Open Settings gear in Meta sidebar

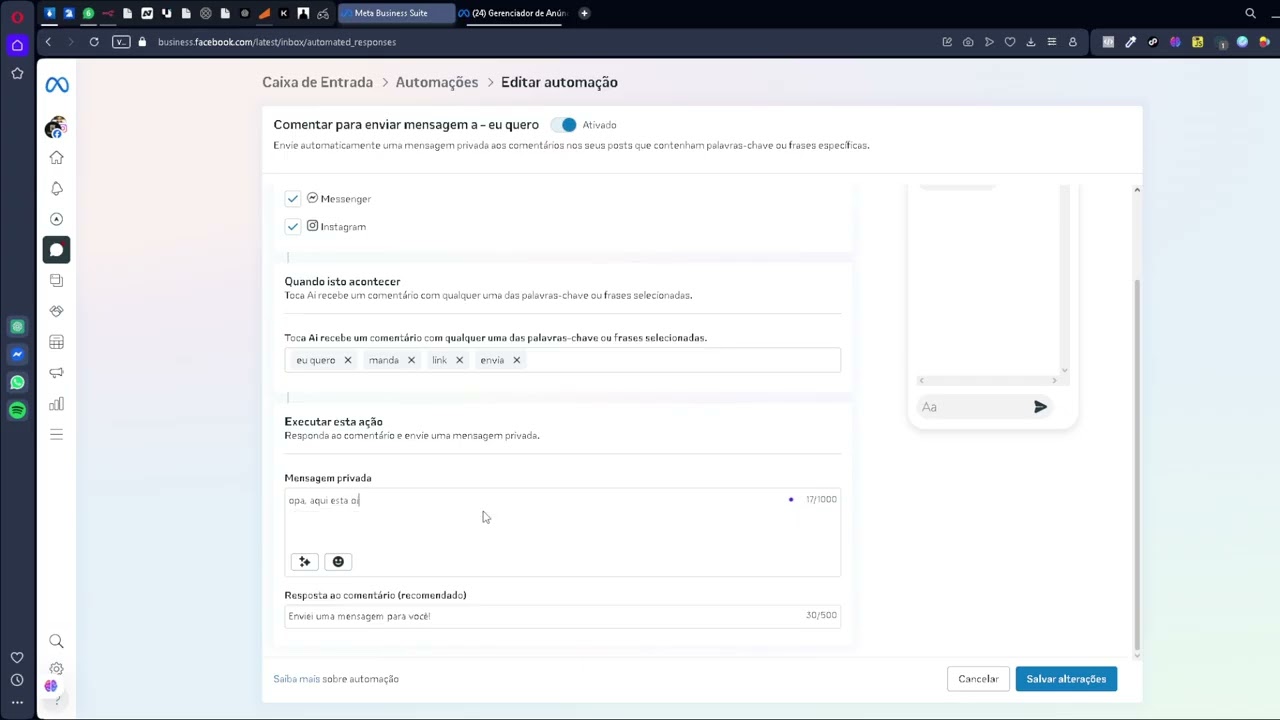tap(56, 668)
